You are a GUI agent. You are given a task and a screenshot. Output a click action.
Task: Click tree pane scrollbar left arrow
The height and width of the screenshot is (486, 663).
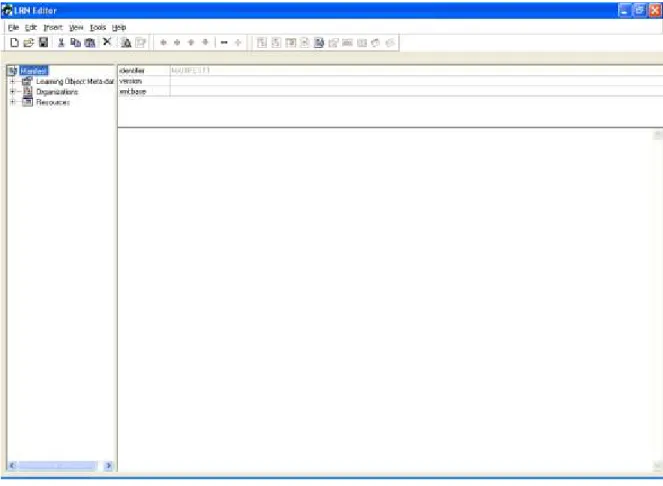tap(12, 466)
